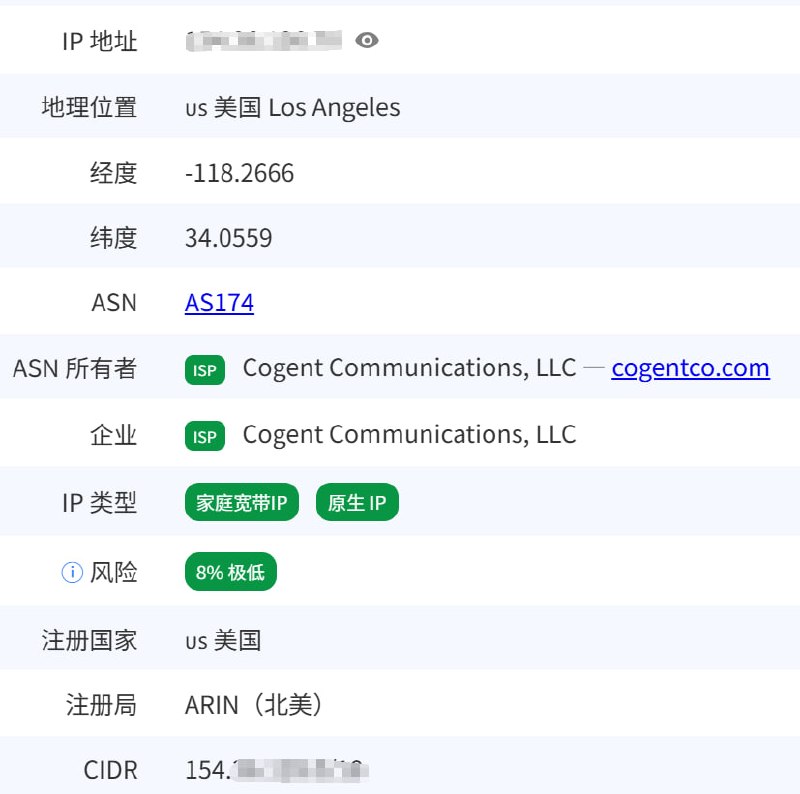This screenshot has height=794, width=800.
Task: Reveal the hidden IP address with eye icon
Action: [366, 40]
